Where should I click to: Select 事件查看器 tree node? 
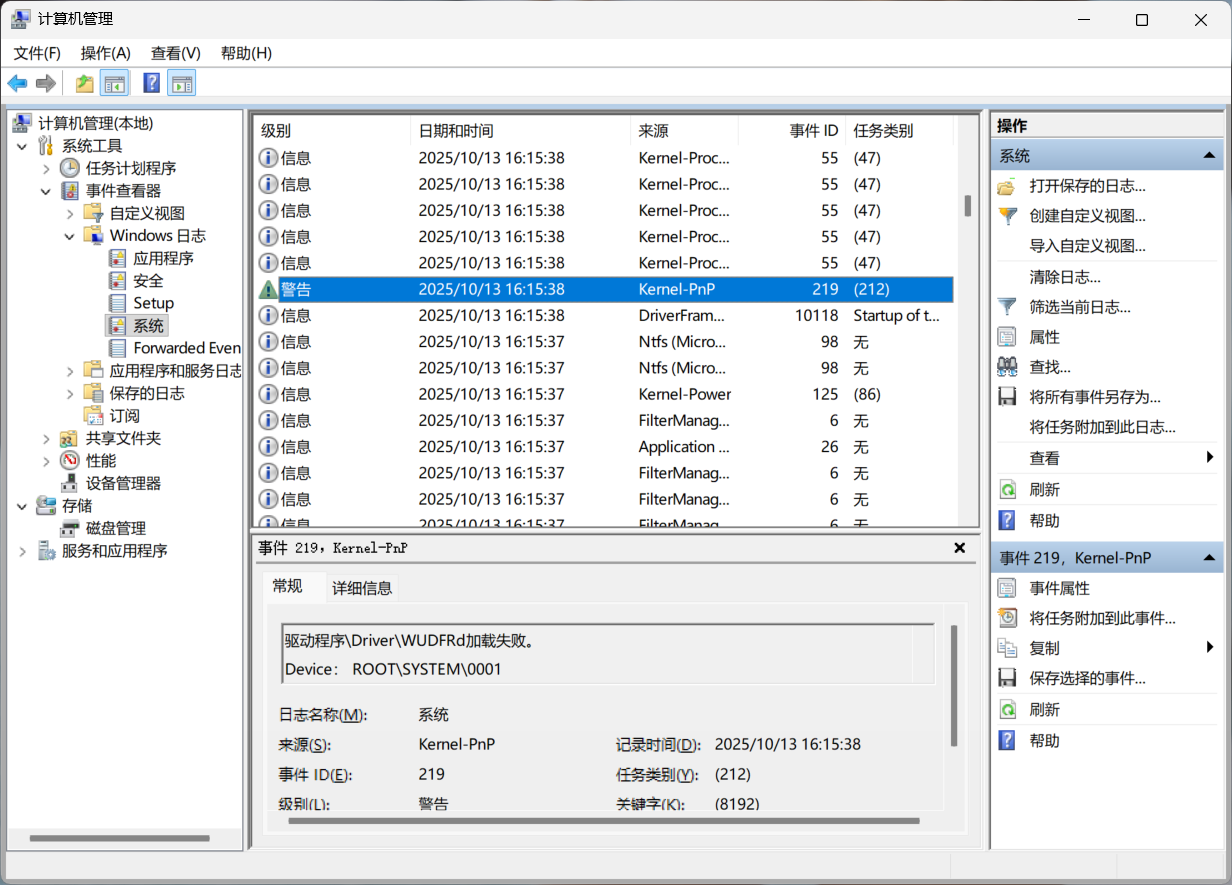(x=123, y=190)
